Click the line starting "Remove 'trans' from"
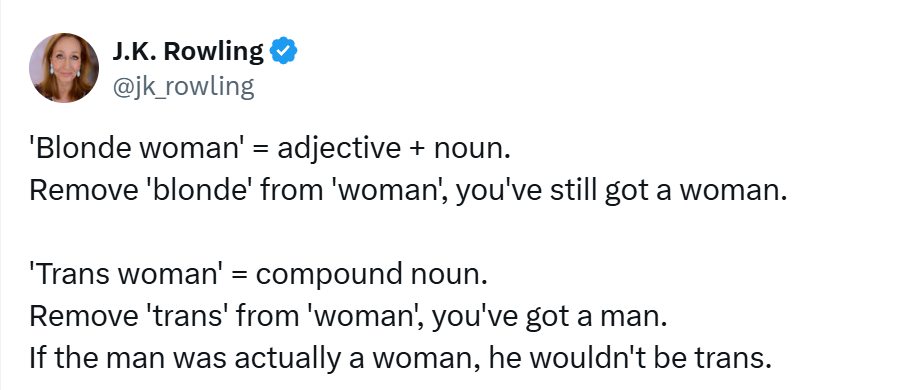The width and height of the screenshot is (898, 390). pyautogui.click(x=348, y=317)
